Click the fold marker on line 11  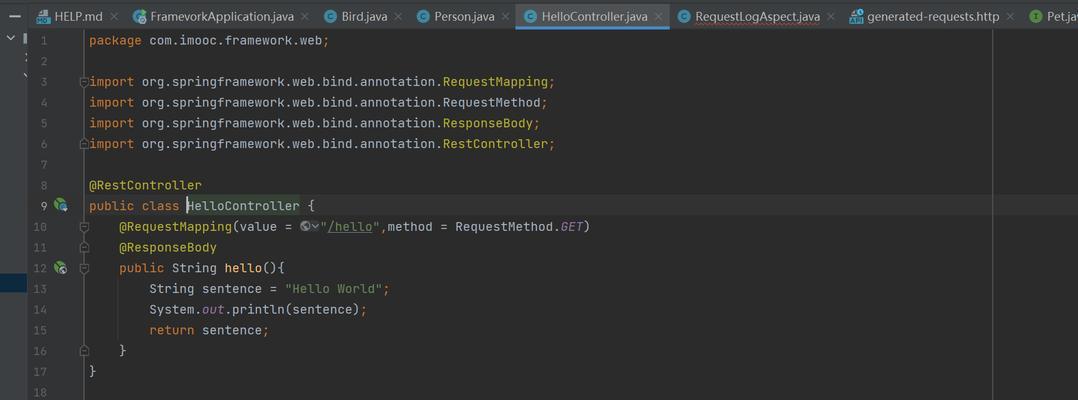[x=85, y=247]
